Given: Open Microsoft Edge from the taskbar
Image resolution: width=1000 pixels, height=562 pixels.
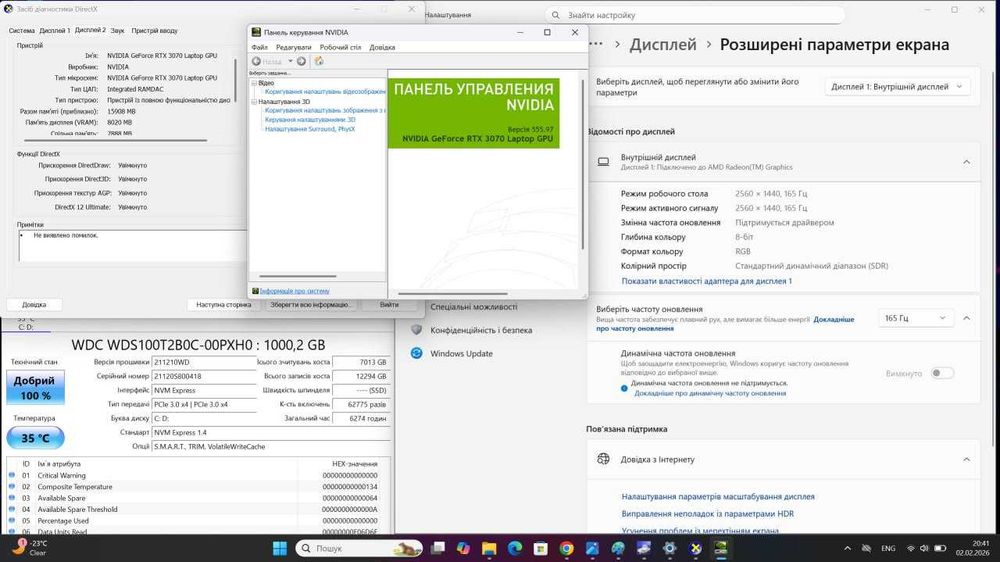Looking at the screenshot, I should click(x=515, y=548).
